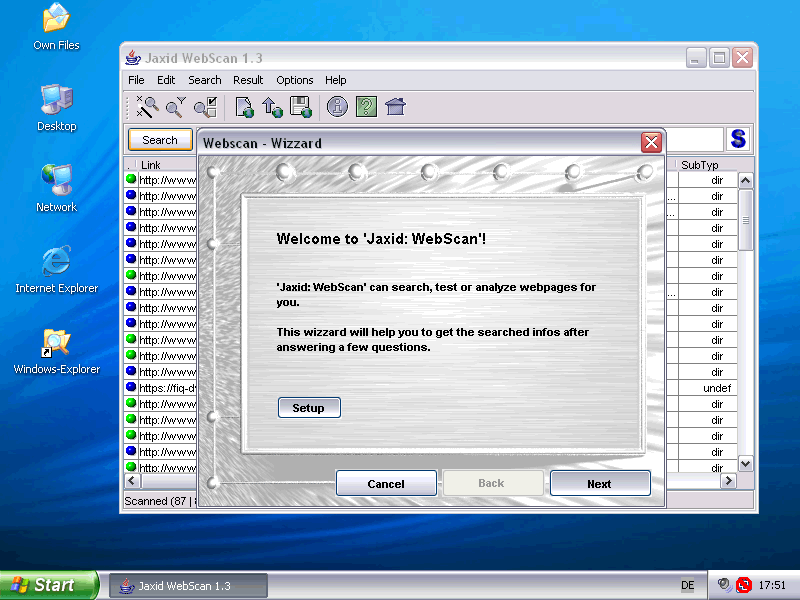Image resolution: width=800 pixels, height=600 pixels.
Task: Click the horizontal scrollbar left arrow
Action: coord(132,481)
